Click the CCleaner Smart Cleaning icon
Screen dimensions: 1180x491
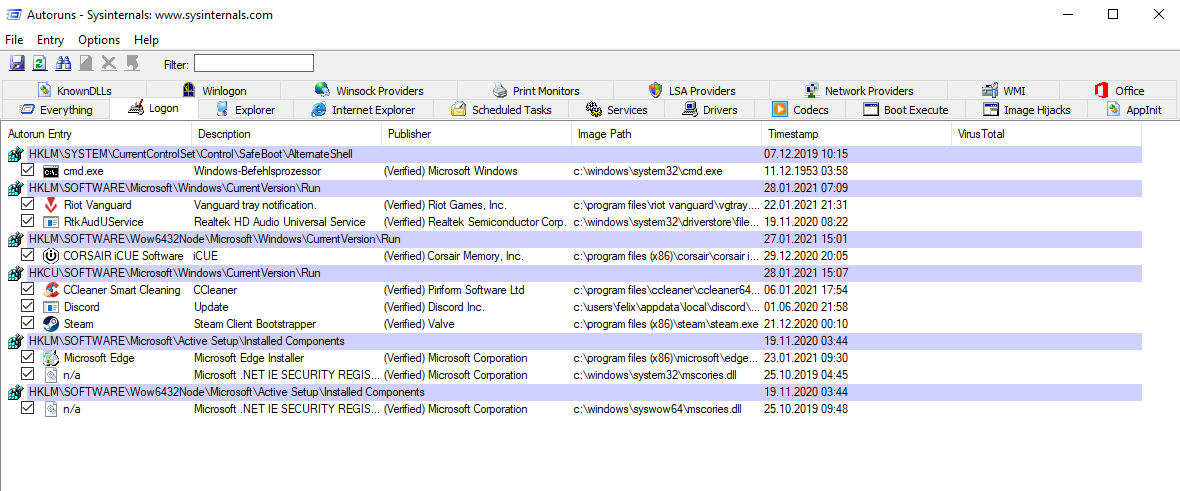point(50,290)
